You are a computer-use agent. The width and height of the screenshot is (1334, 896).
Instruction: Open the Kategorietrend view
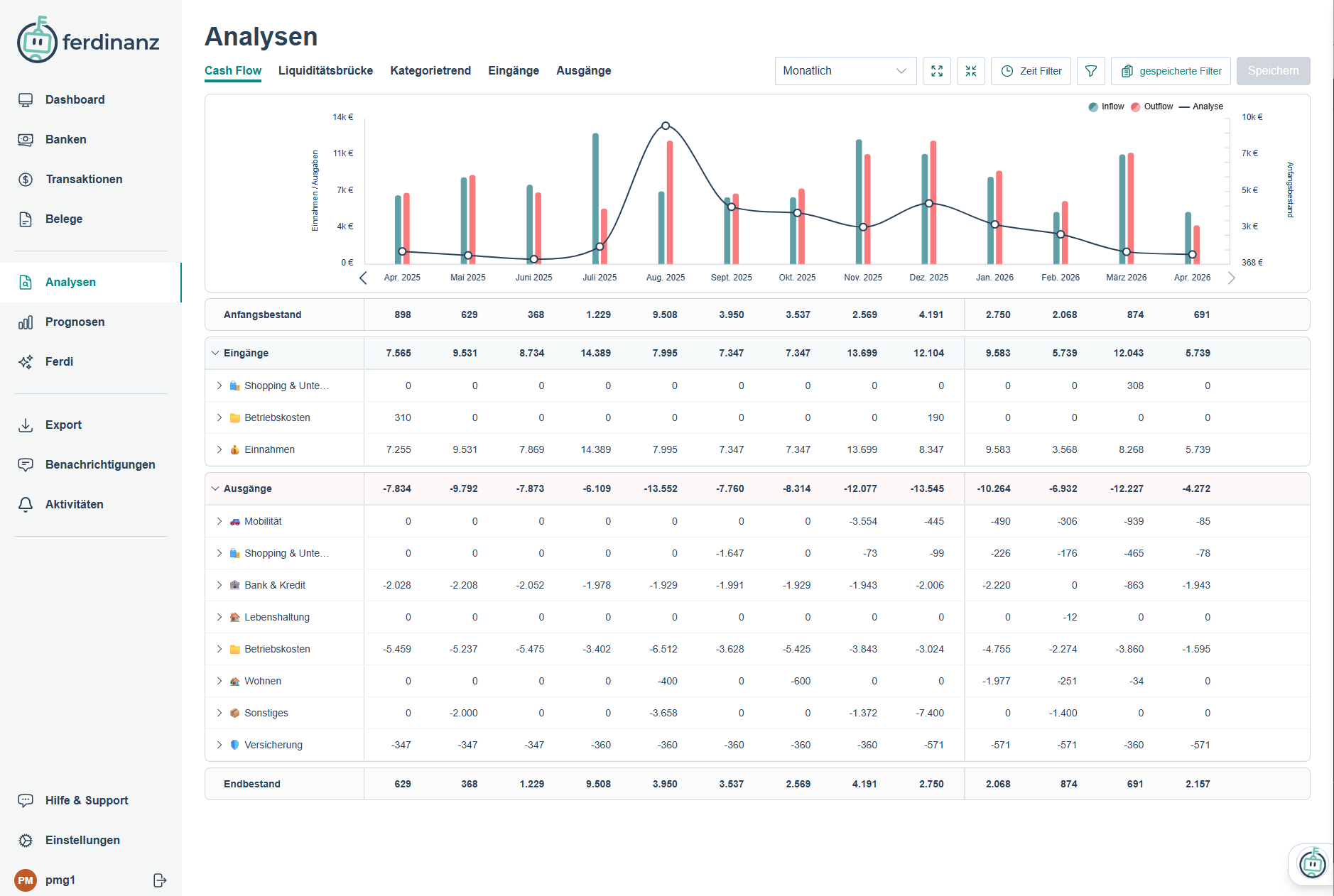(x=430, y=70)
